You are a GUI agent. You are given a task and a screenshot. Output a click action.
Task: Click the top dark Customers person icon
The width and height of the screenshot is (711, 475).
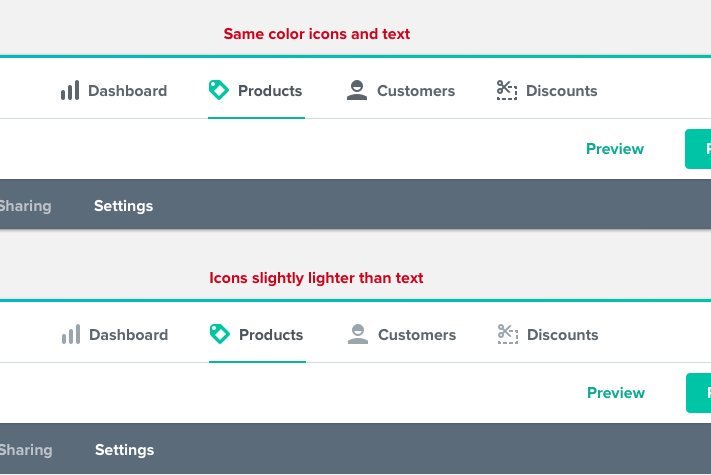point(357,90)
